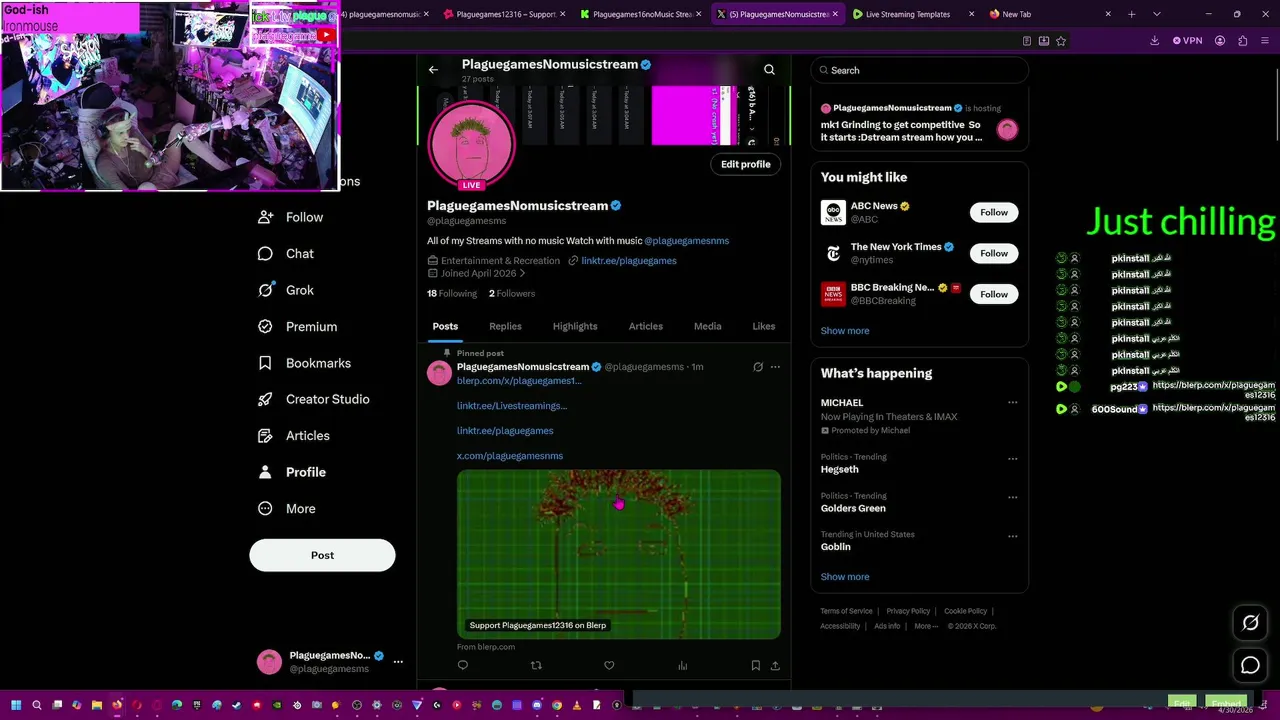Open browser downloads icon
Image resolution: width=1280 pixels, height=720 pixels.
[x=1154, y=41]
